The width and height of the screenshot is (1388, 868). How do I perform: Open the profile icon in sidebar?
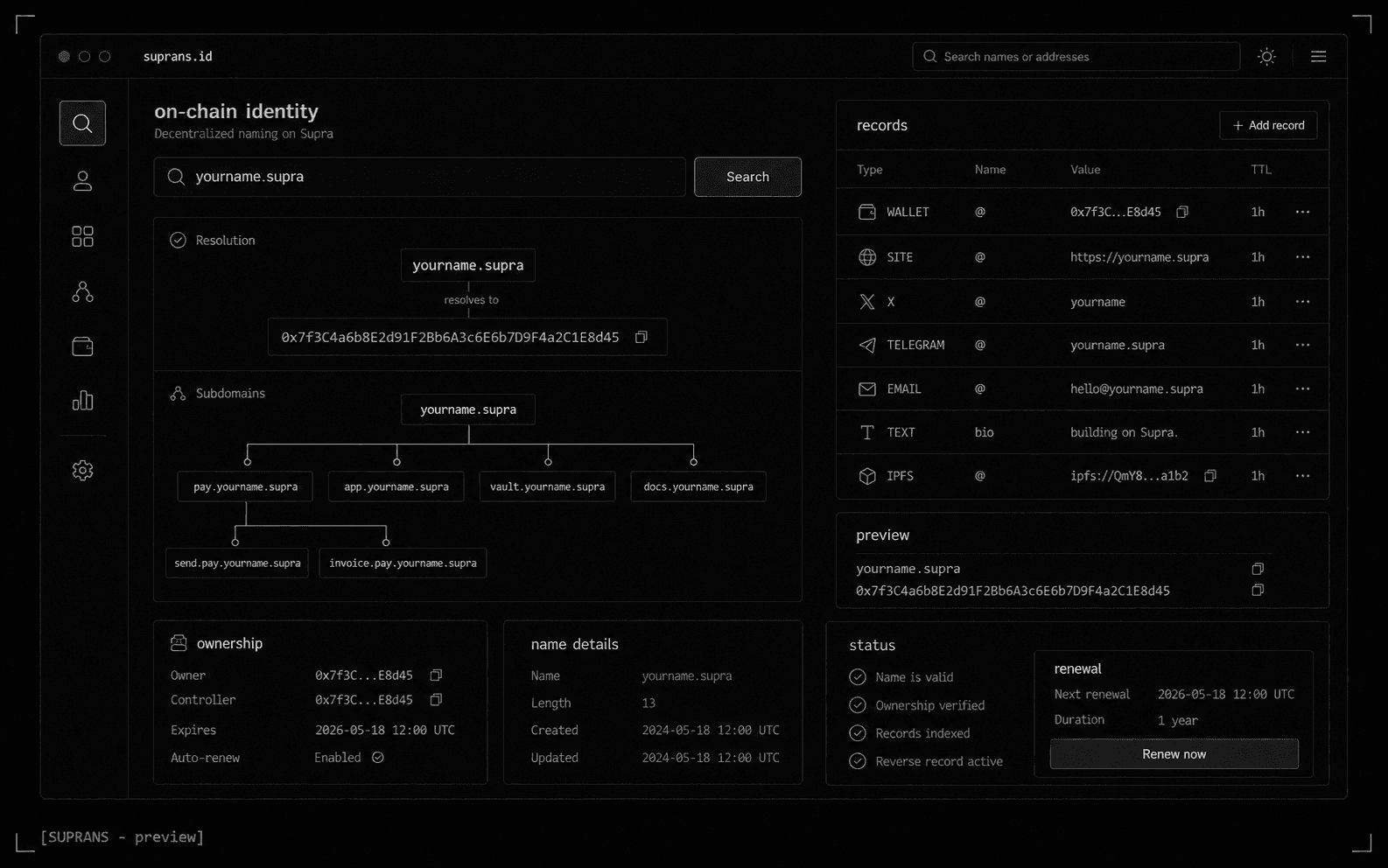coord(82,181)
